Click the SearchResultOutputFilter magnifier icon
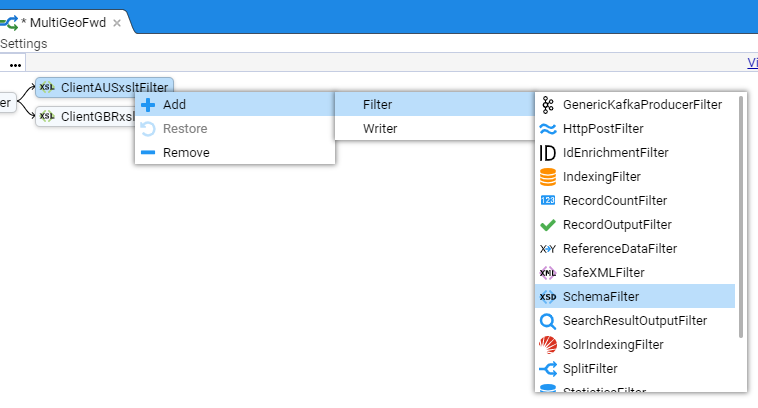Image resolution: width=758 pixels, height=408 pixels. [547, 321]
